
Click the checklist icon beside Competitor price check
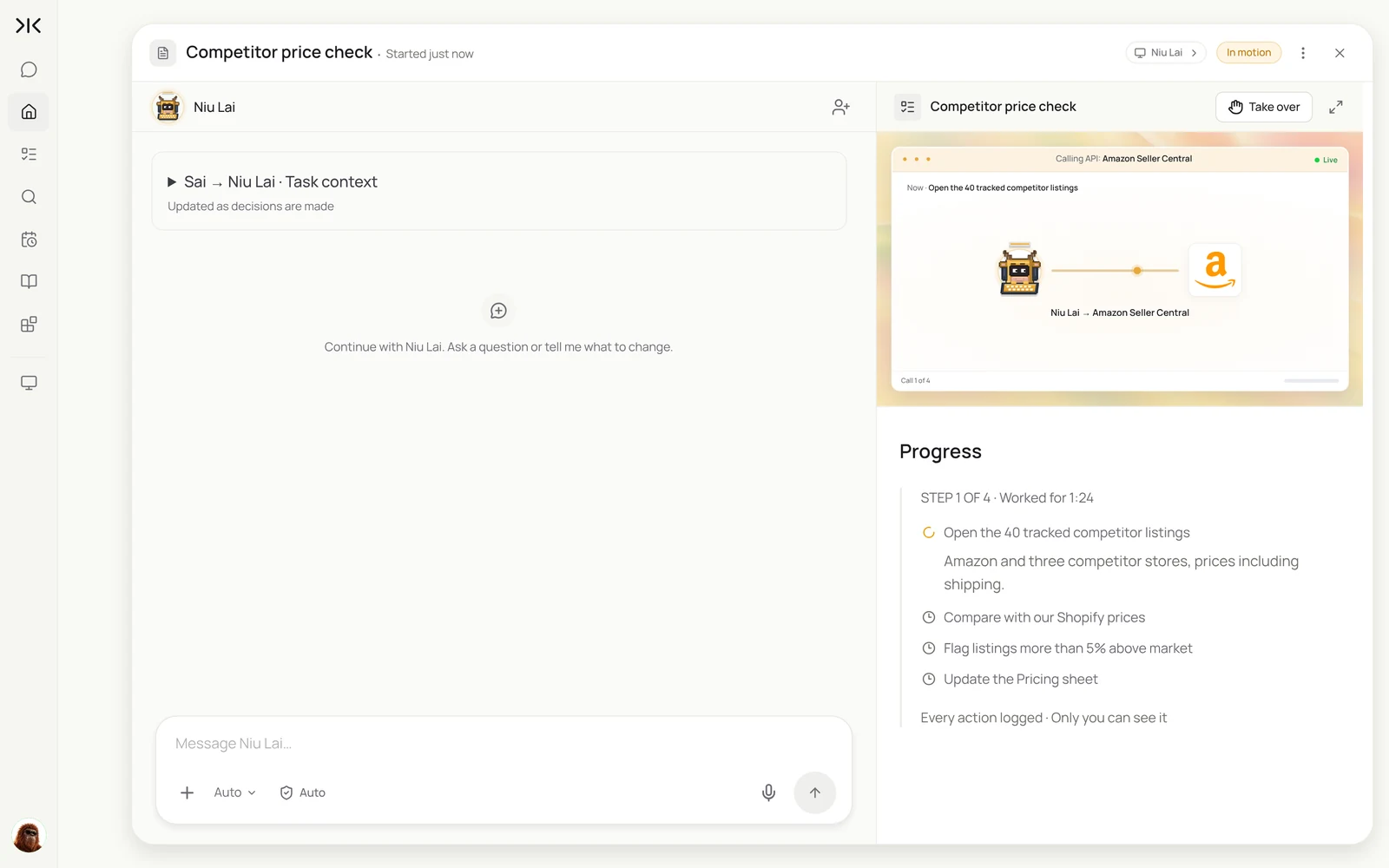(907, 107)
